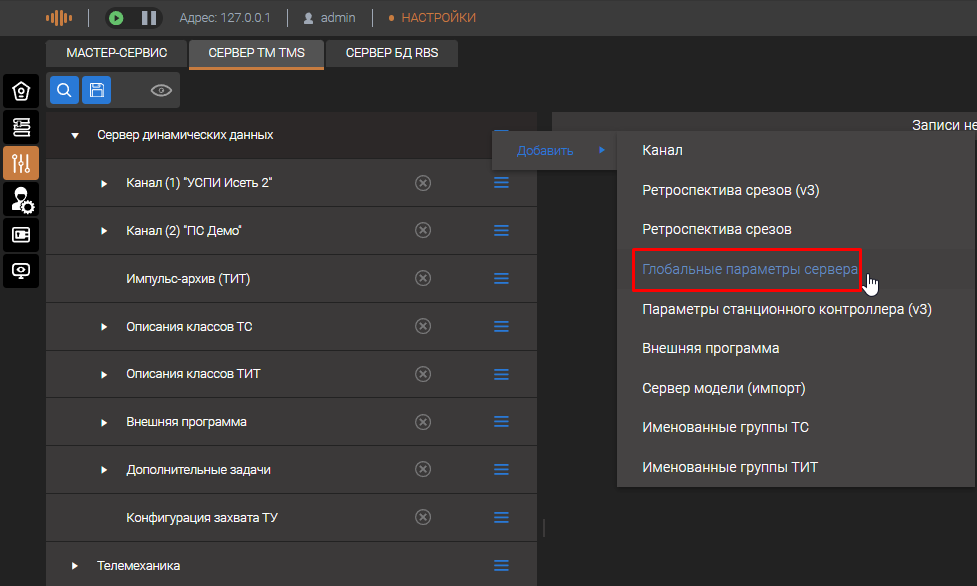977x586 pixels.
Task: Open hamburger menu for Описания классов ТС
Action: (502, 326)
